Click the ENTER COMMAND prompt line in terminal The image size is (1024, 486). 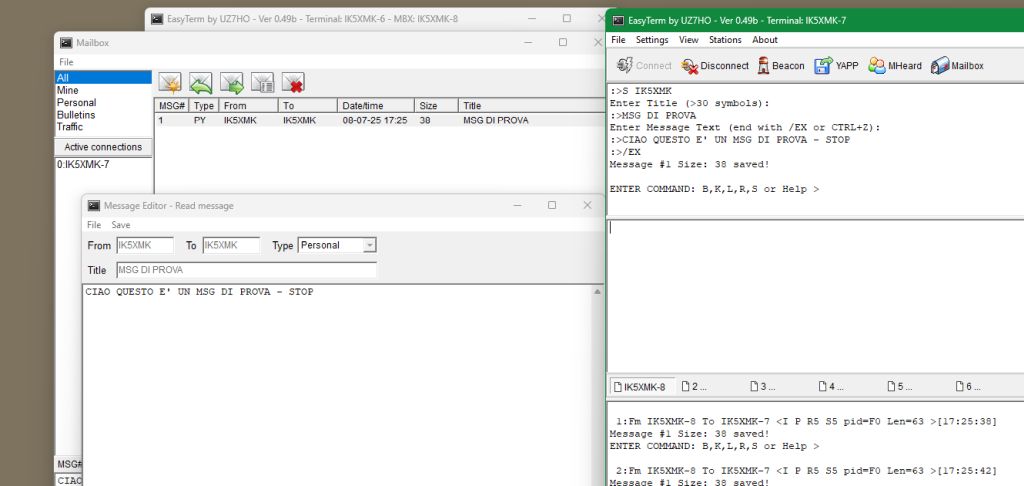[714, 189]
